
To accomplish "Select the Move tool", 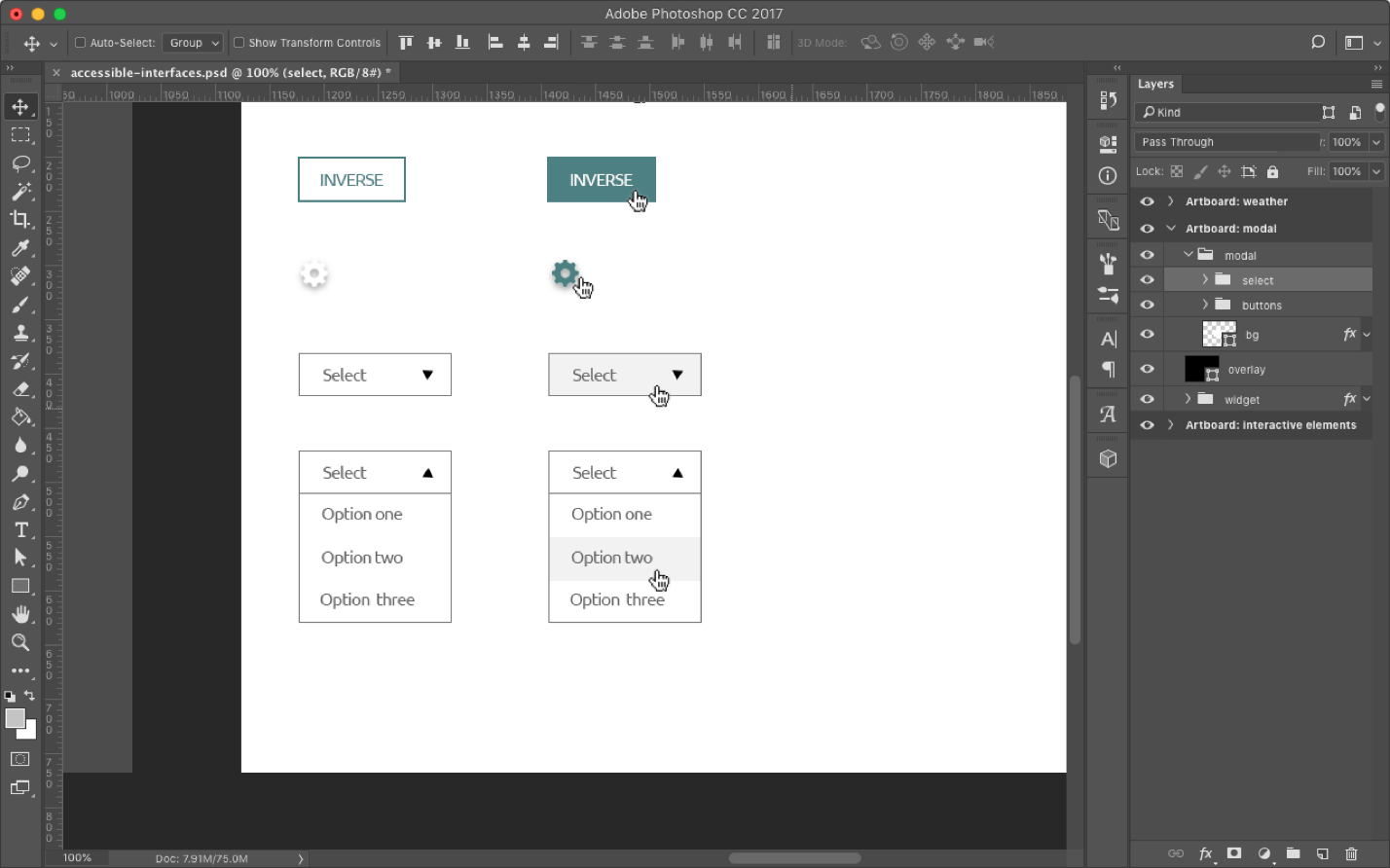I will pyautogui.click(x=20, y=107).
